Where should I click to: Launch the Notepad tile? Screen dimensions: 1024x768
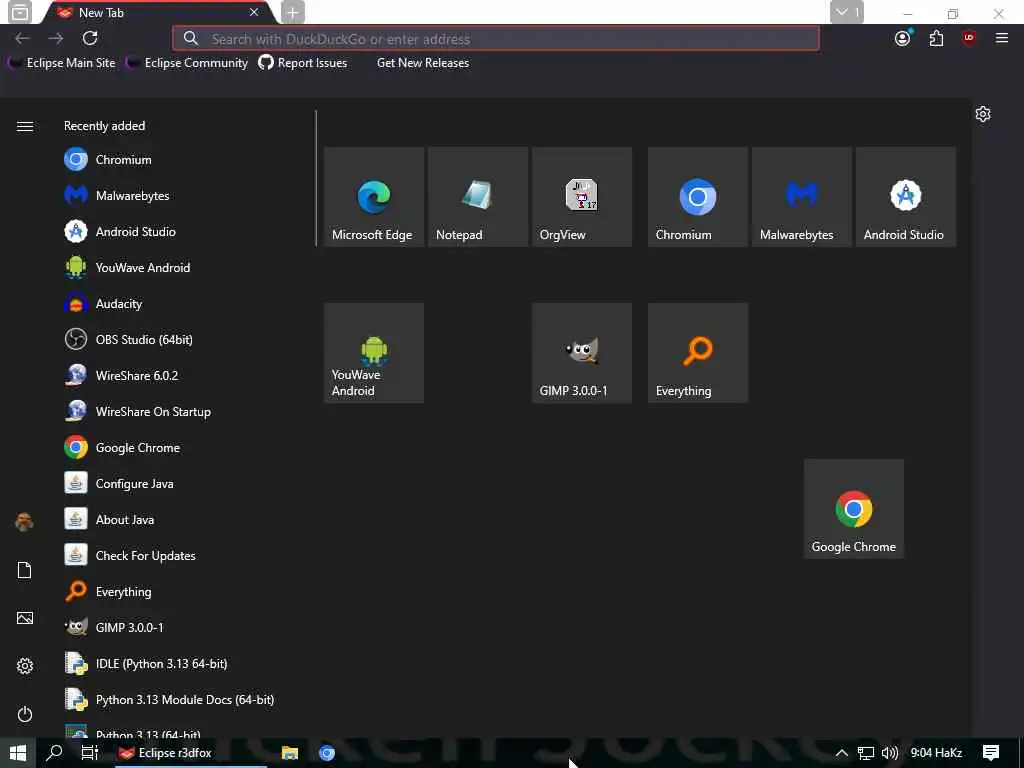(477, 197)
